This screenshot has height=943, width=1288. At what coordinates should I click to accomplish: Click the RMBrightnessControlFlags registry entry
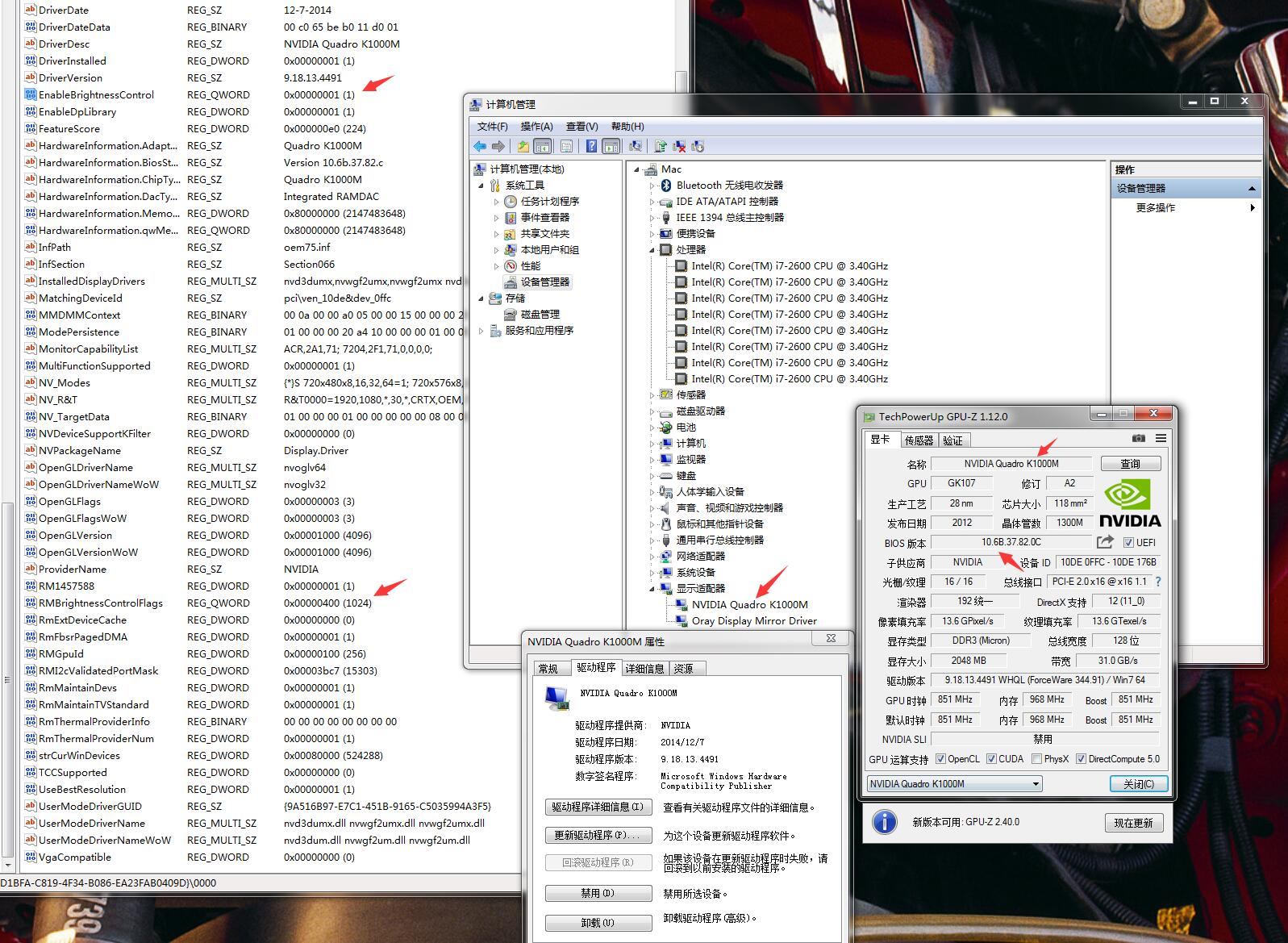(x=101, y=603)
